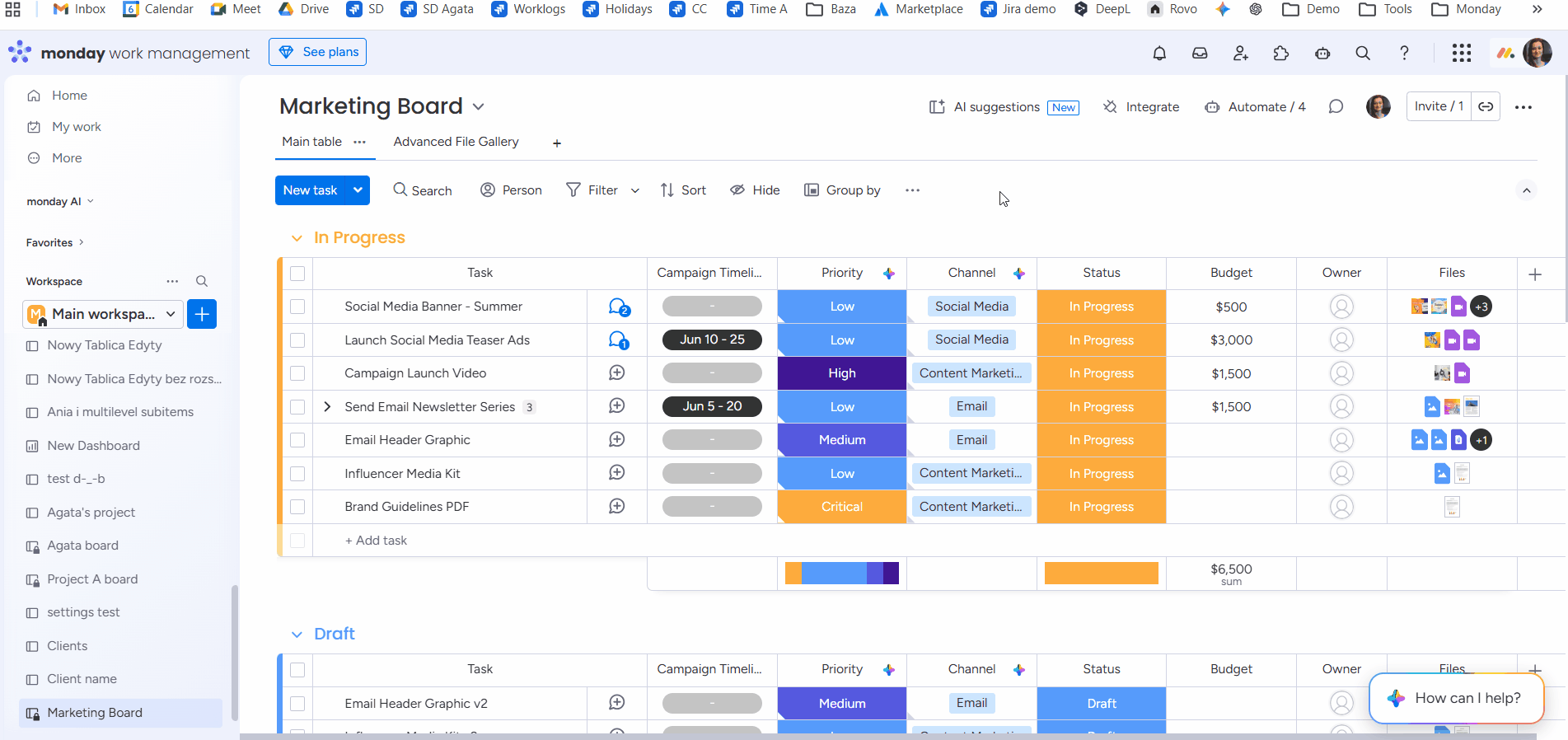Copy board link icon beside Invite
1568x740 pixels.
coord(1486,106)
